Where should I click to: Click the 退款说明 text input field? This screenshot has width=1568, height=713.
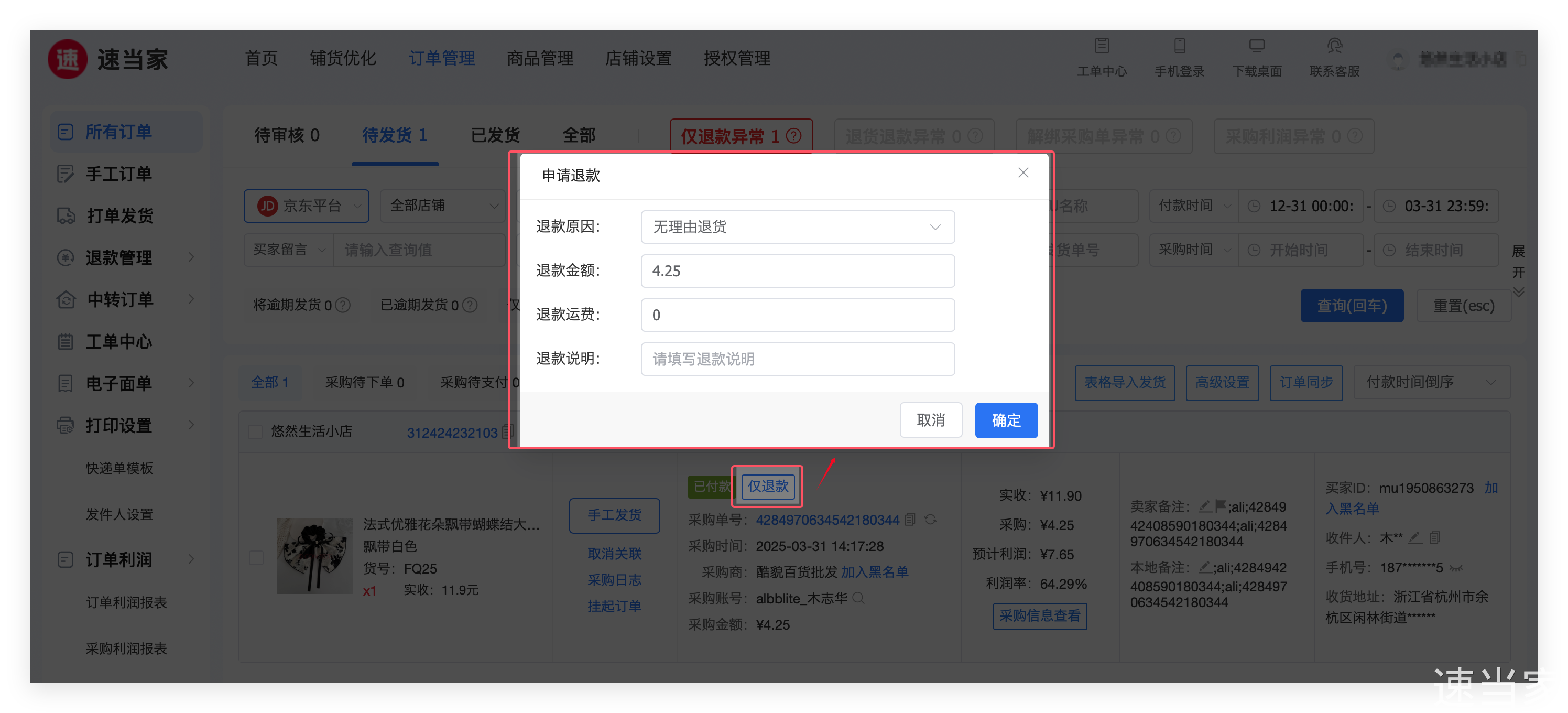tap(797, 359)
